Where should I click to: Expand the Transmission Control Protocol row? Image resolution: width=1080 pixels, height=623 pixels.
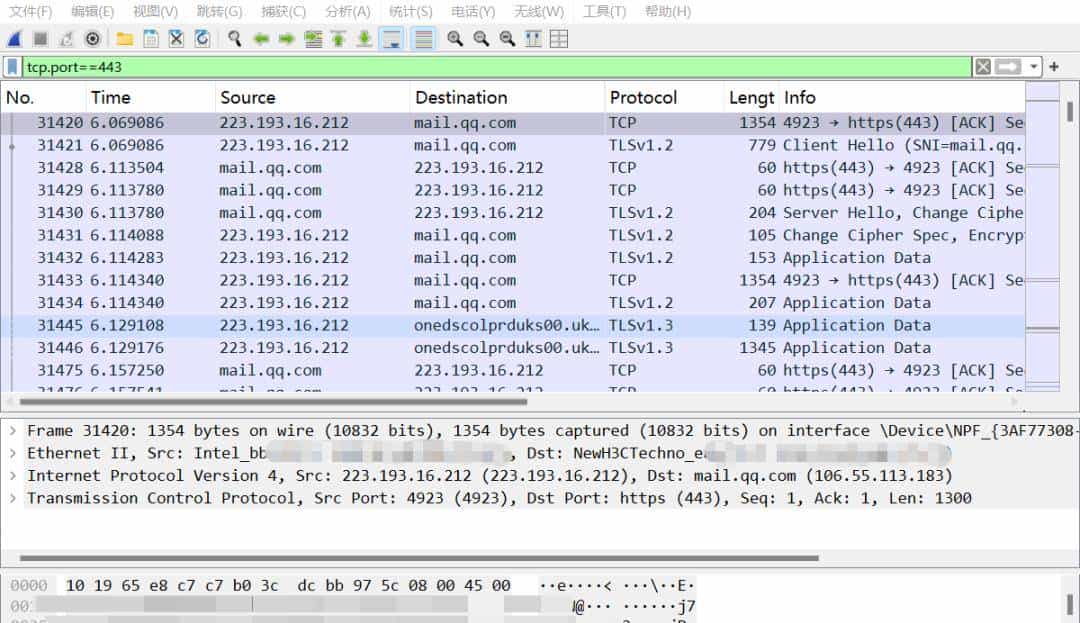(13, 498)
